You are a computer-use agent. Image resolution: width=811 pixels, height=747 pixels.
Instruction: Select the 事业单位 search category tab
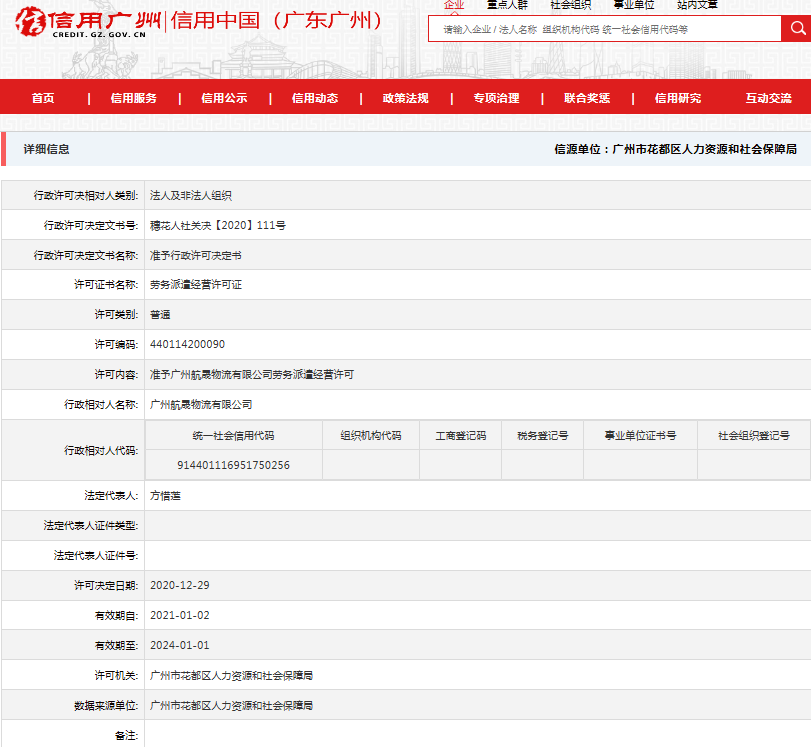634,5
